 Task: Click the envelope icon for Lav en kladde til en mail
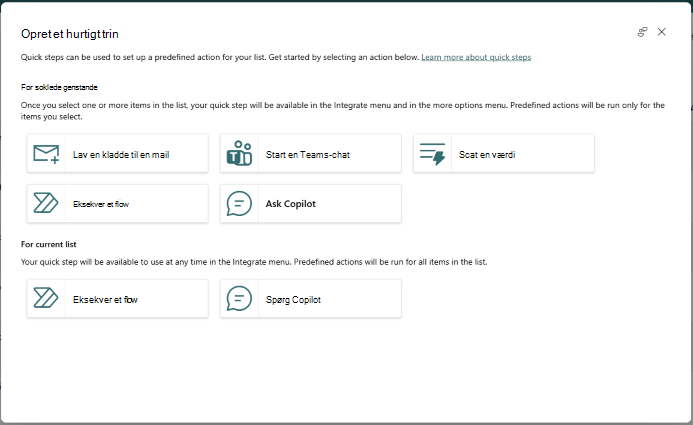tap(46, 154)
